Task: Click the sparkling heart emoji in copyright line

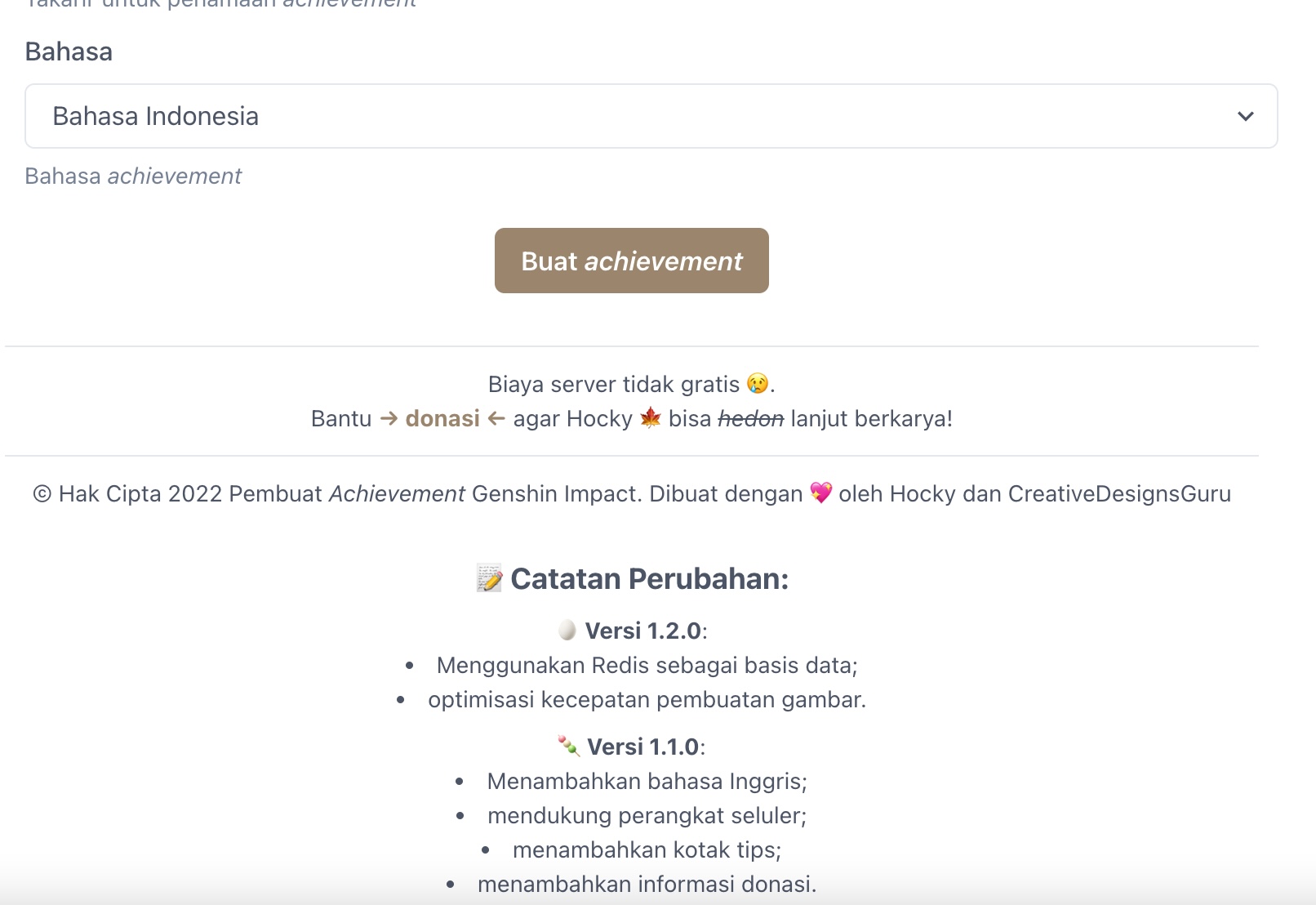Action: pyautogui.click(x=822, y=493)
